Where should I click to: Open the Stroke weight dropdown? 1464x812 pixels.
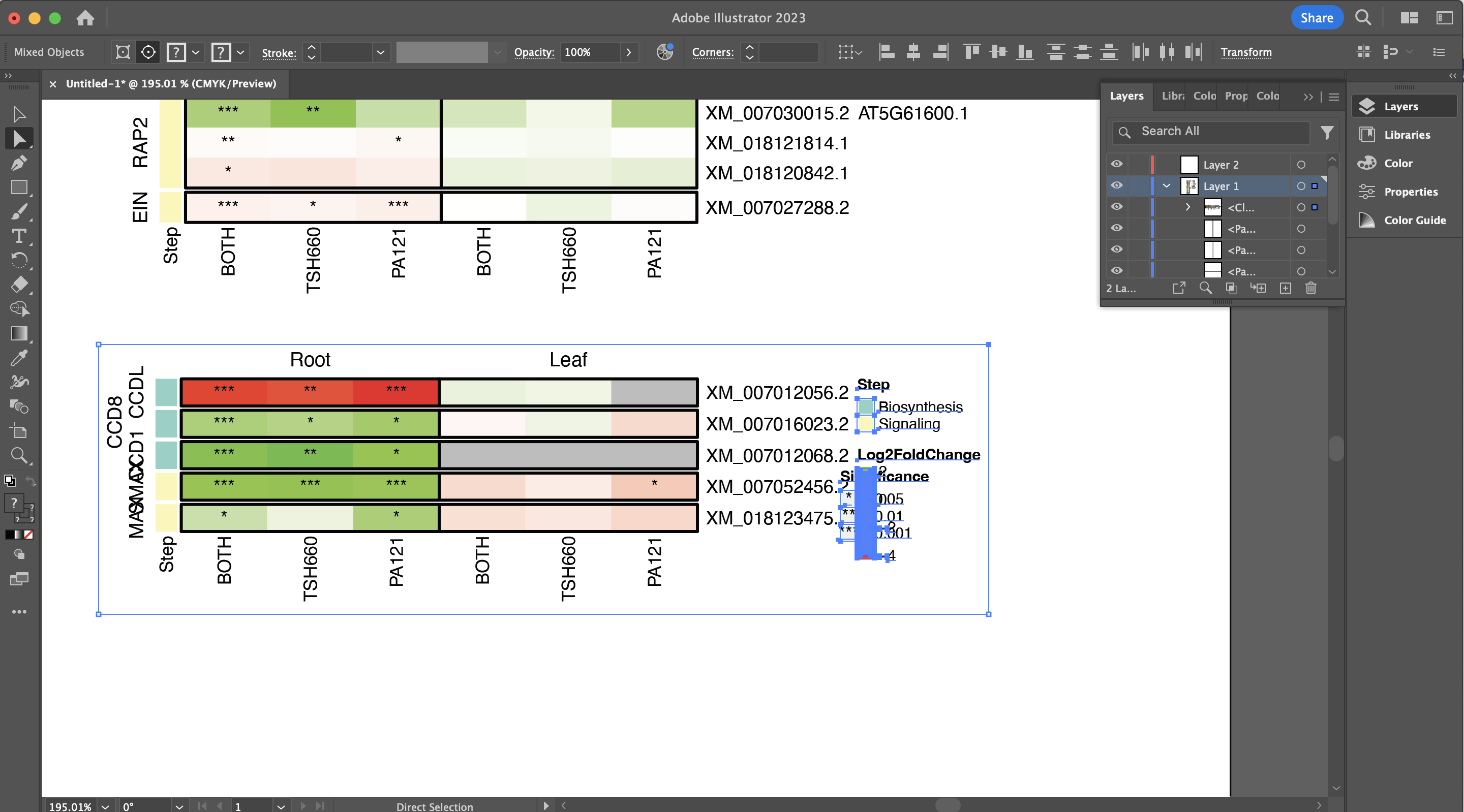381,52
